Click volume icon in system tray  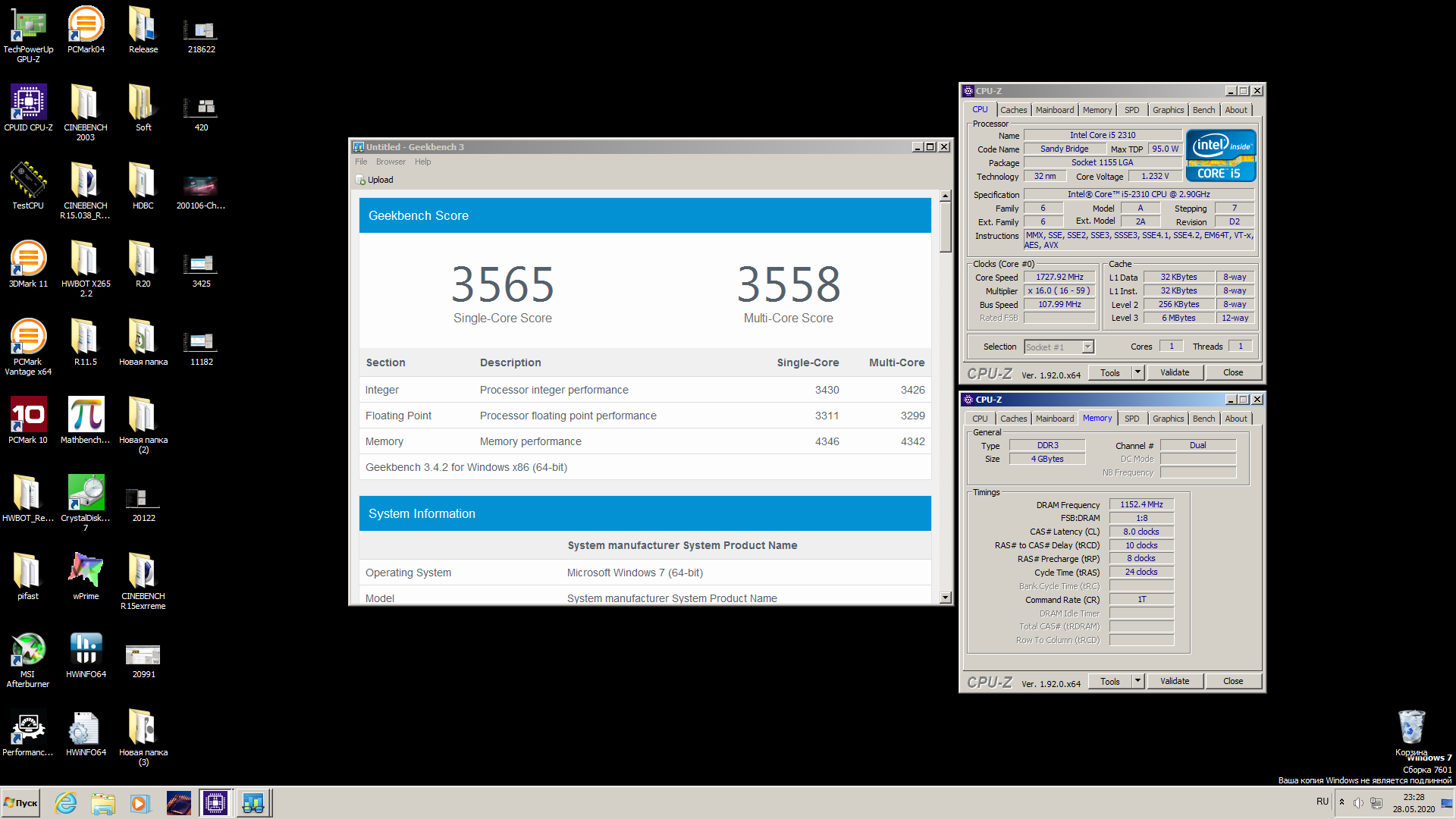click(x=1358, y=802)
